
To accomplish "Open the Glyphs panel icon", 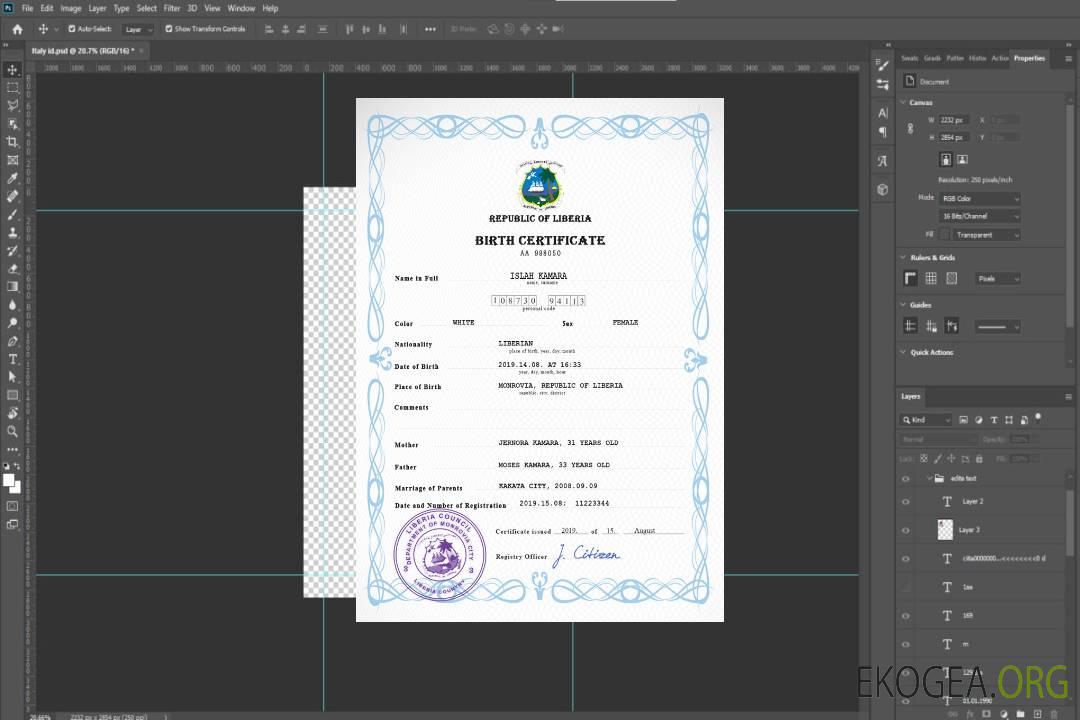I will pyautogui.click(x=882, y=161).
